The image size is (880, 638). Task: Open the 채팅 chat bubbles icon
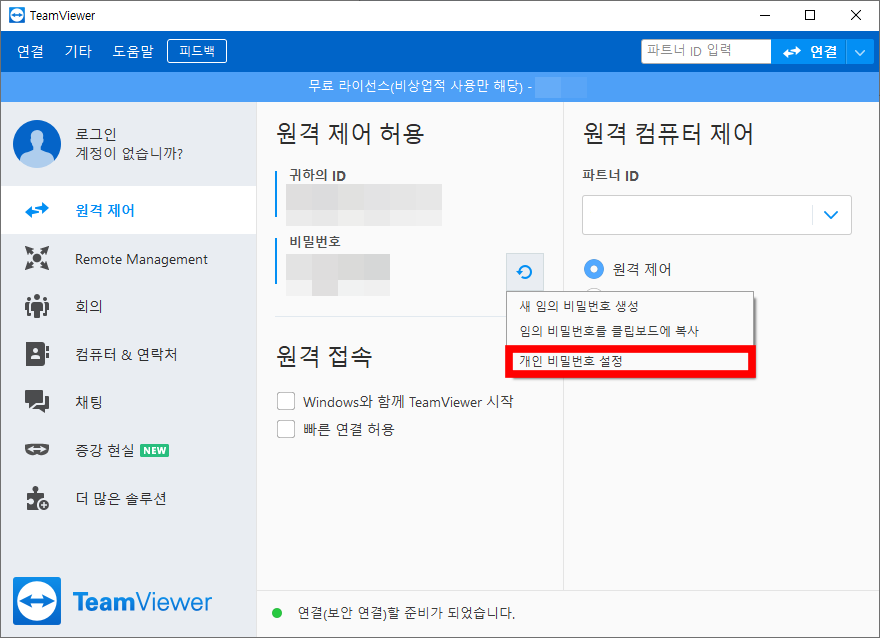point(37,402)
